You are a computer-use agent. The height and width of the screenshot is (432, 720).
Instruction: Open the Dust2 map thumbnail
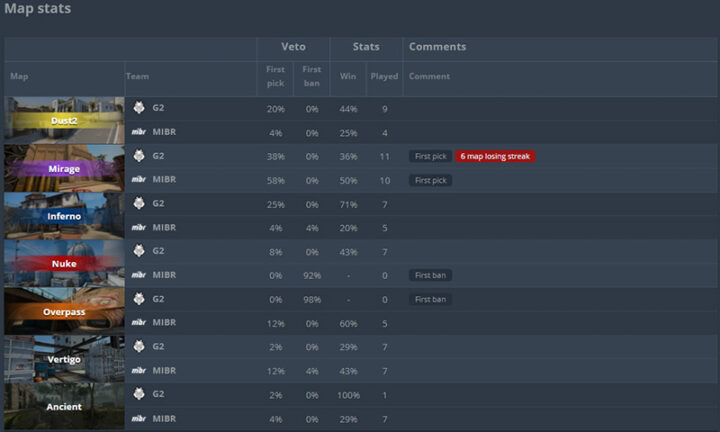(x=64, y=120)
